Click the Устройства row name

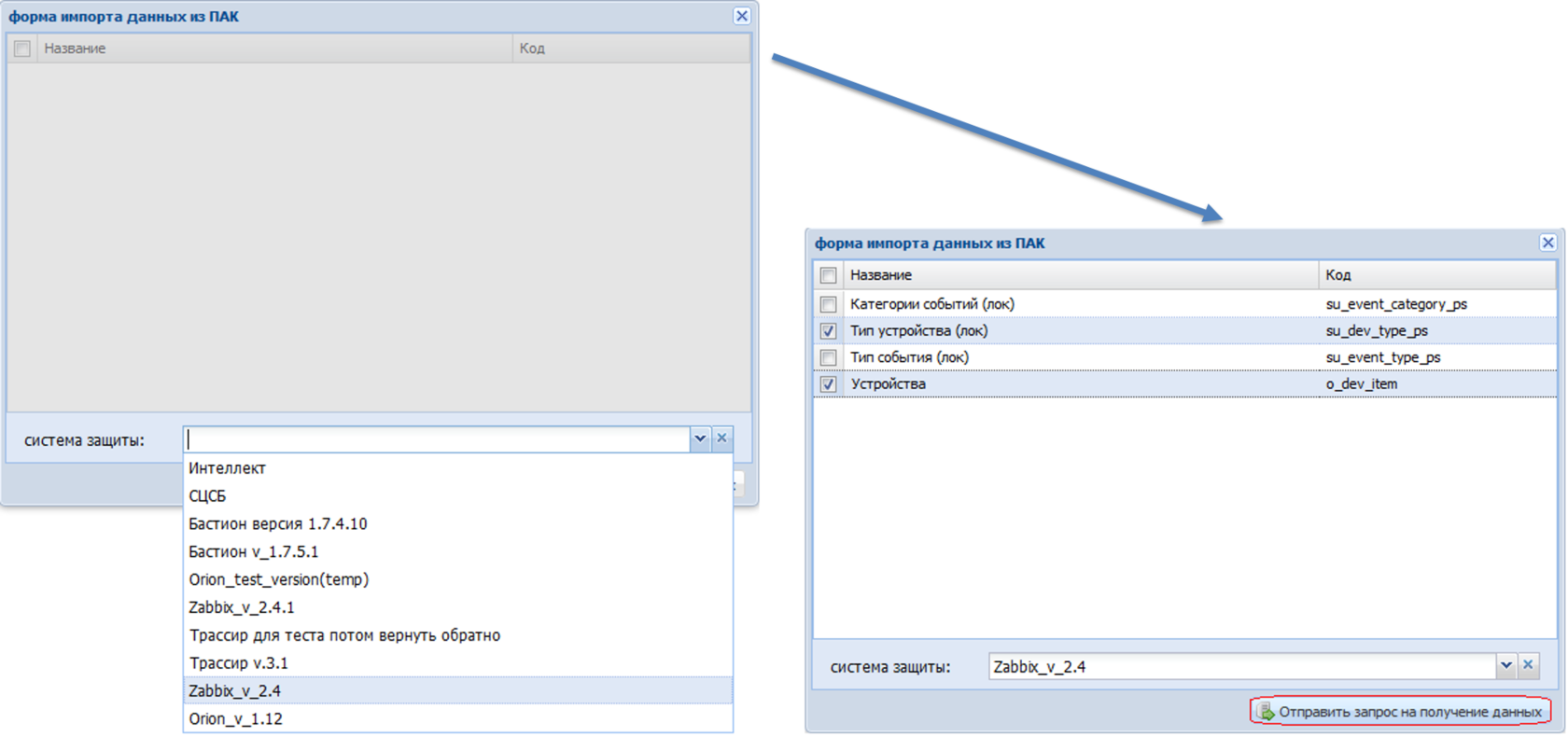click(x=888, y=384)
